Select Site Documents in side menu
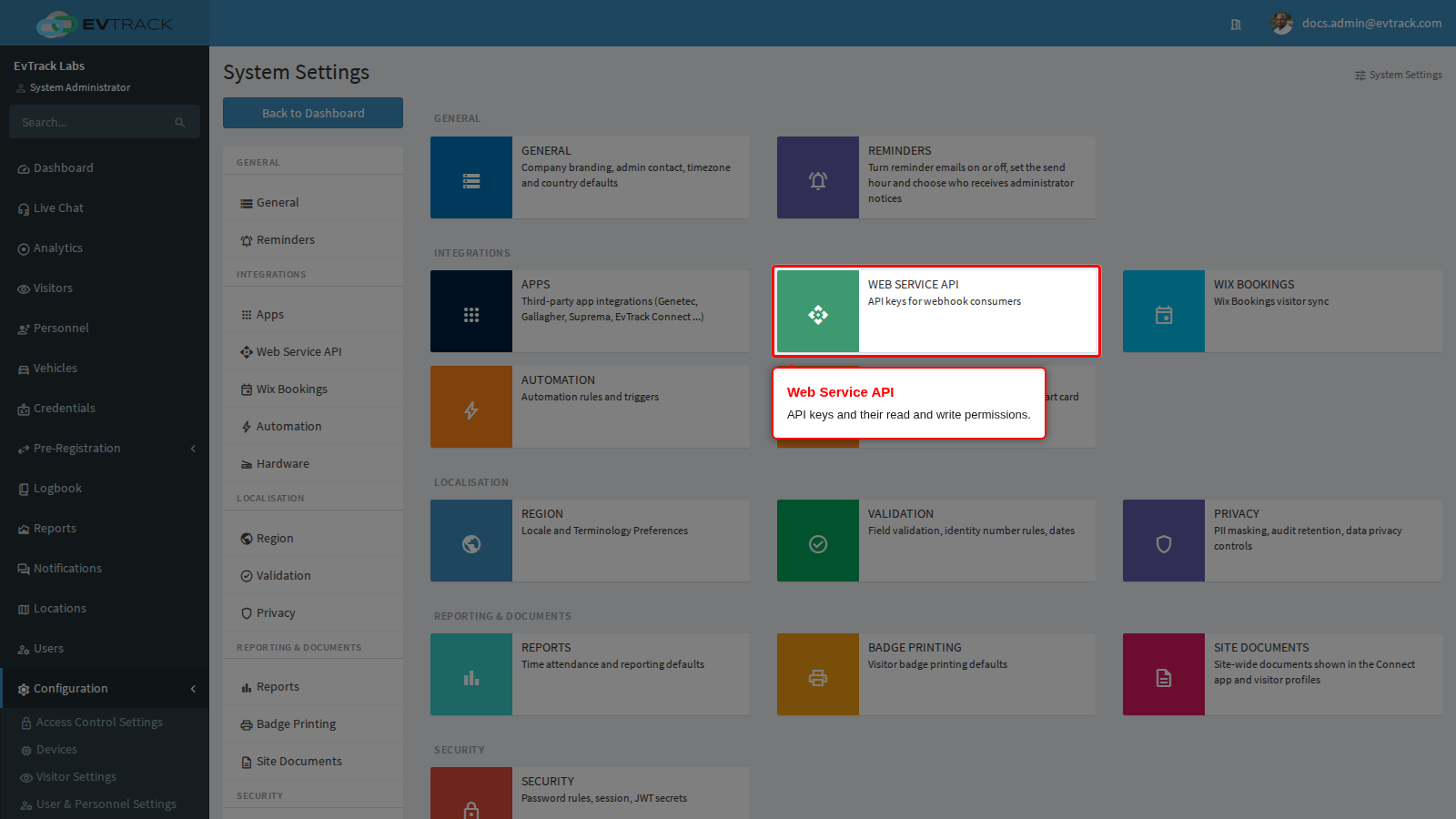The width and height of the screenshot is (1456, 819). (313, 762)
